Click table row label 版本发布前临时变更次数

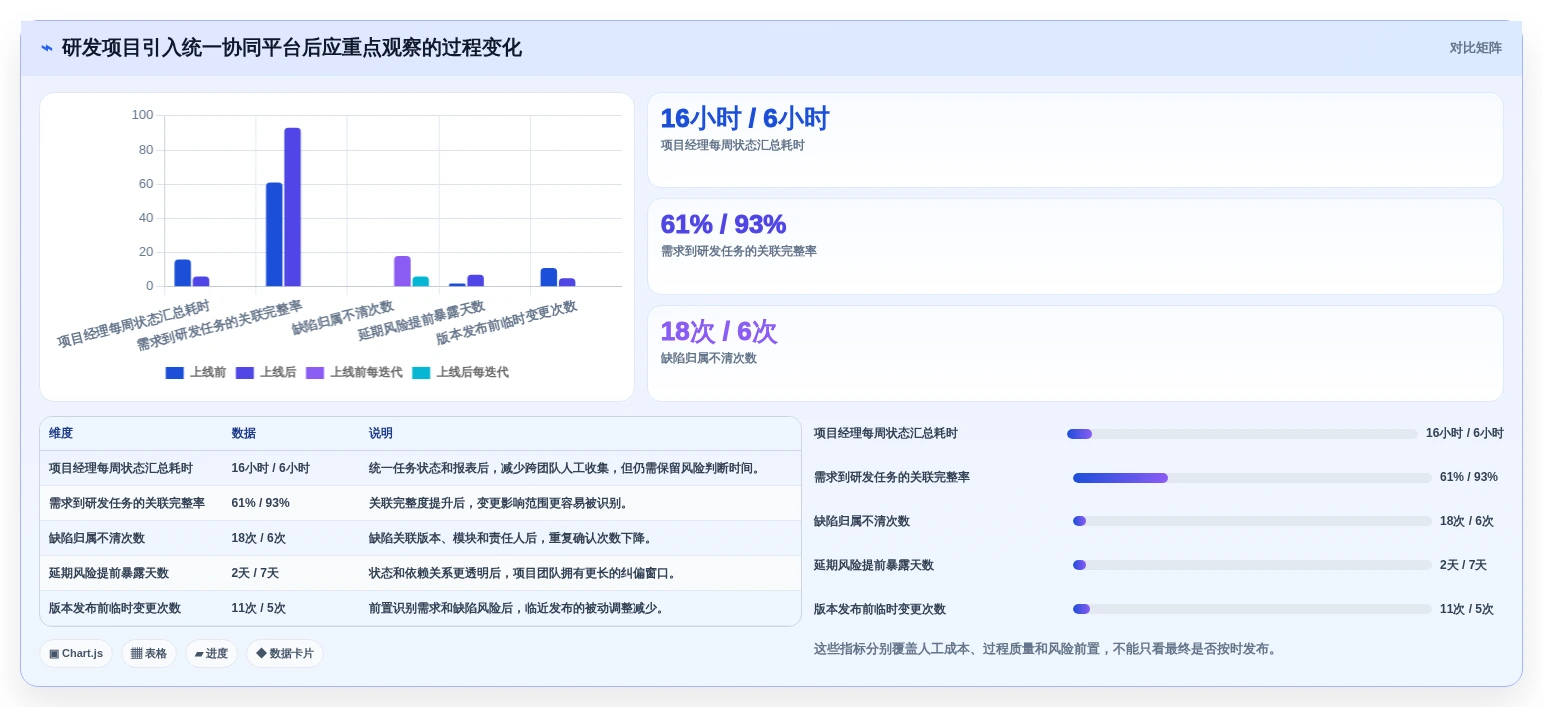coord(115,608)
